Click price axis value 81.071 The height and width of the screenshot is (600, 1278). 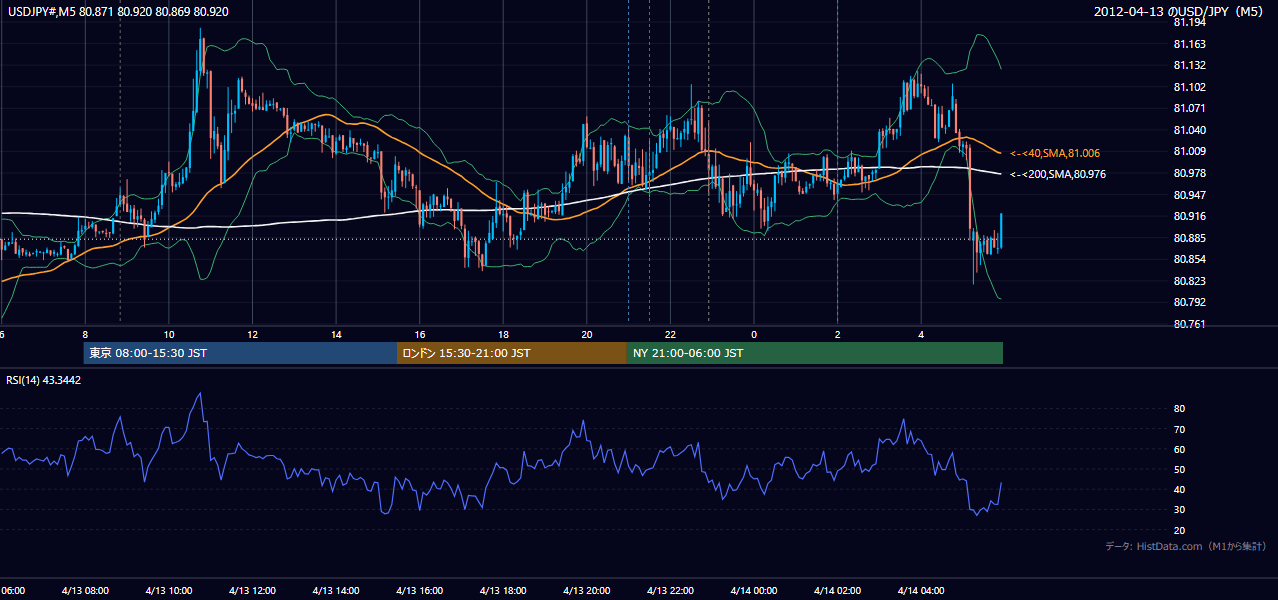pyautogui.click(x=1190, y=108)
